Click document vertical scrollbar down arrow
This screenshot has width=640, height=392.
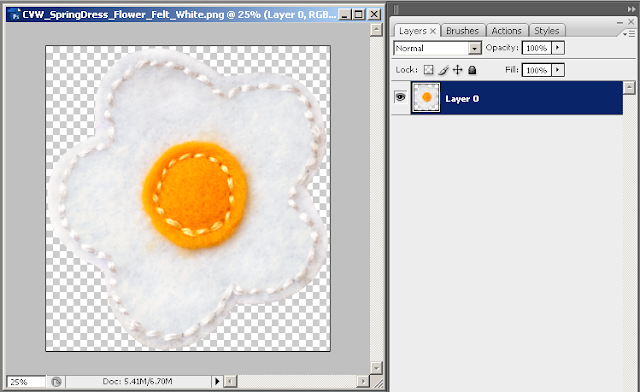coord(376,368)
